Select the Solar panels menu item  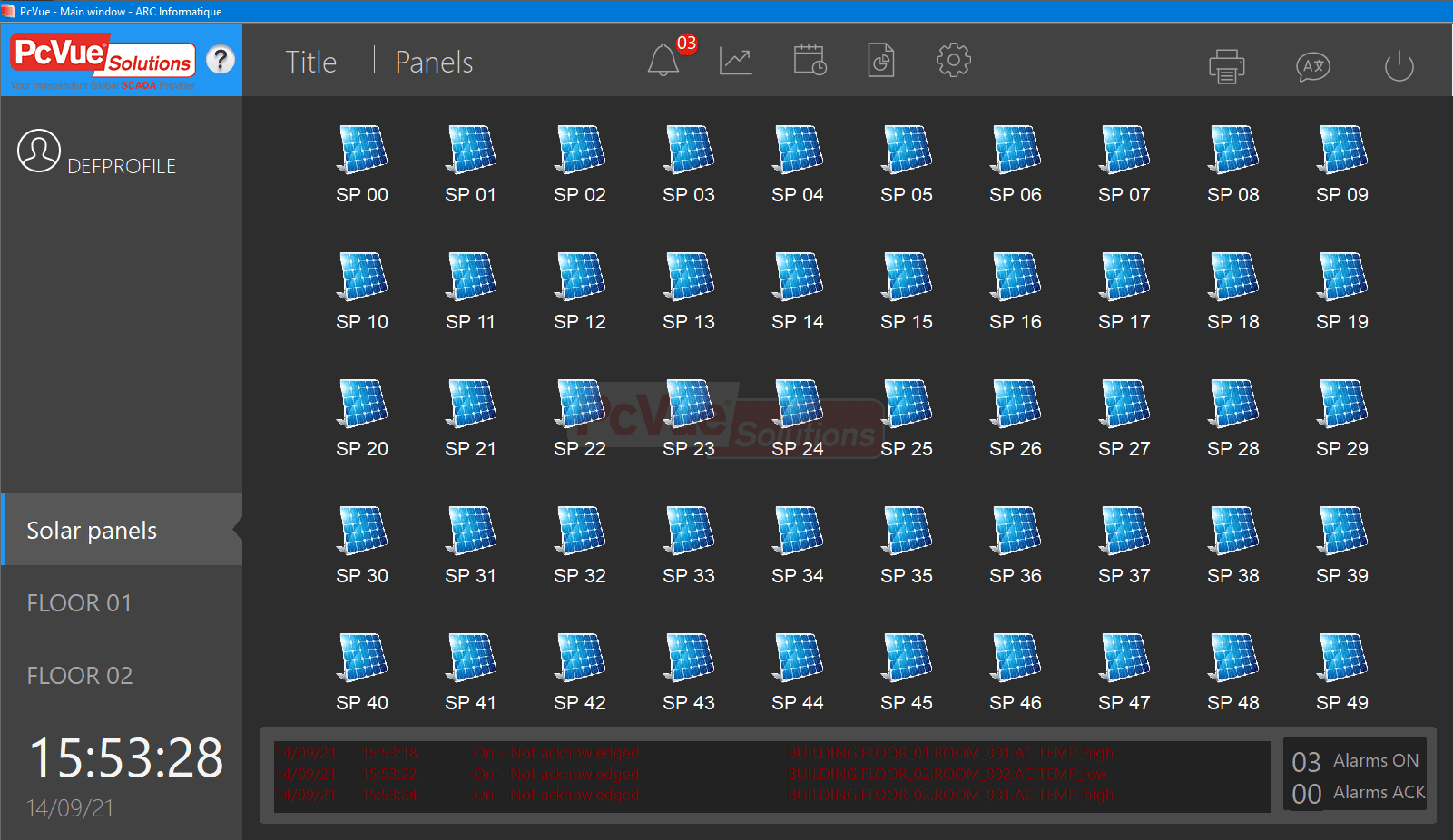(x=92, y=531)
